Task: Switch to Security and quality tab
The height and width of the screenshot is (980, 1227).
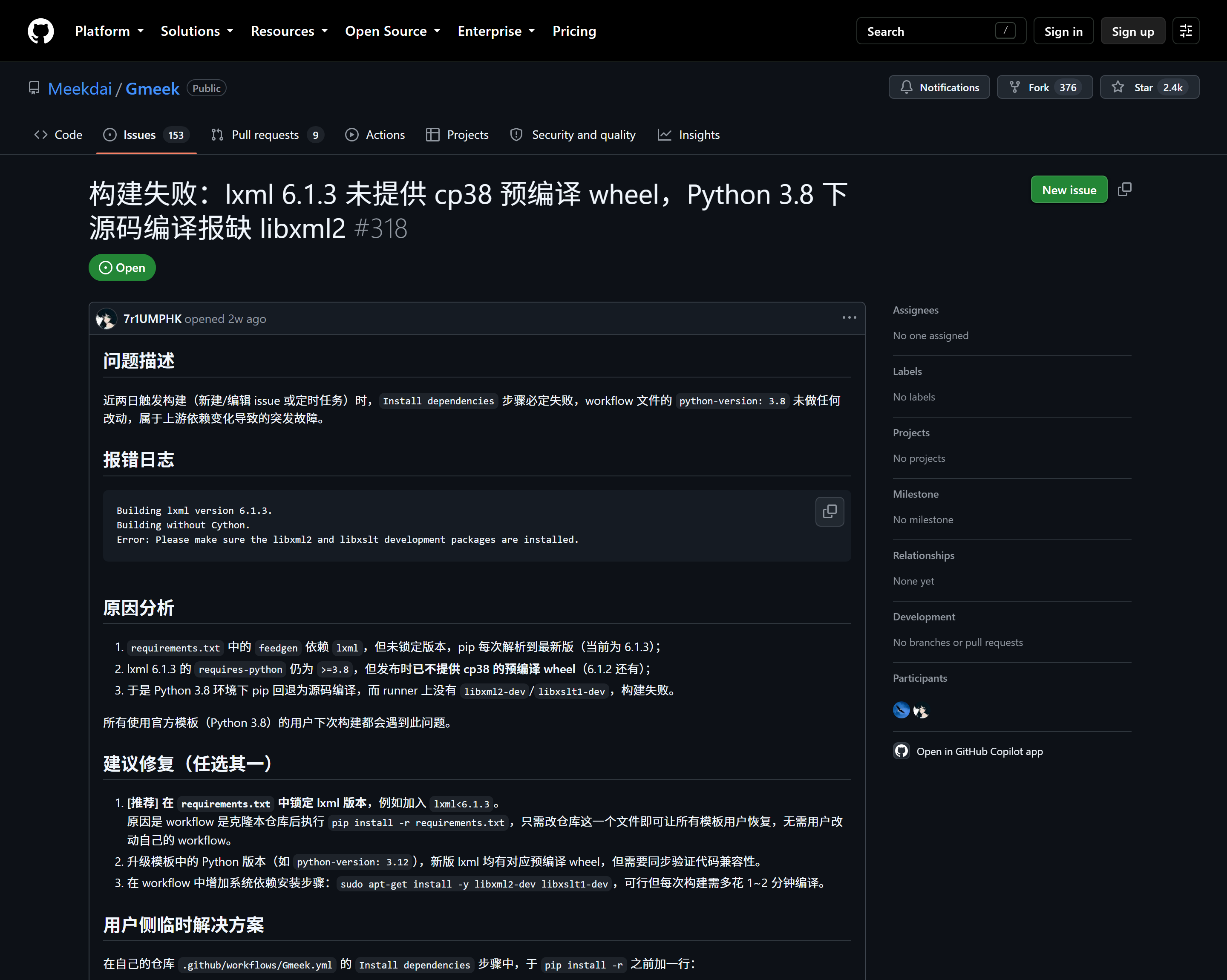Action: click(573, 135)
